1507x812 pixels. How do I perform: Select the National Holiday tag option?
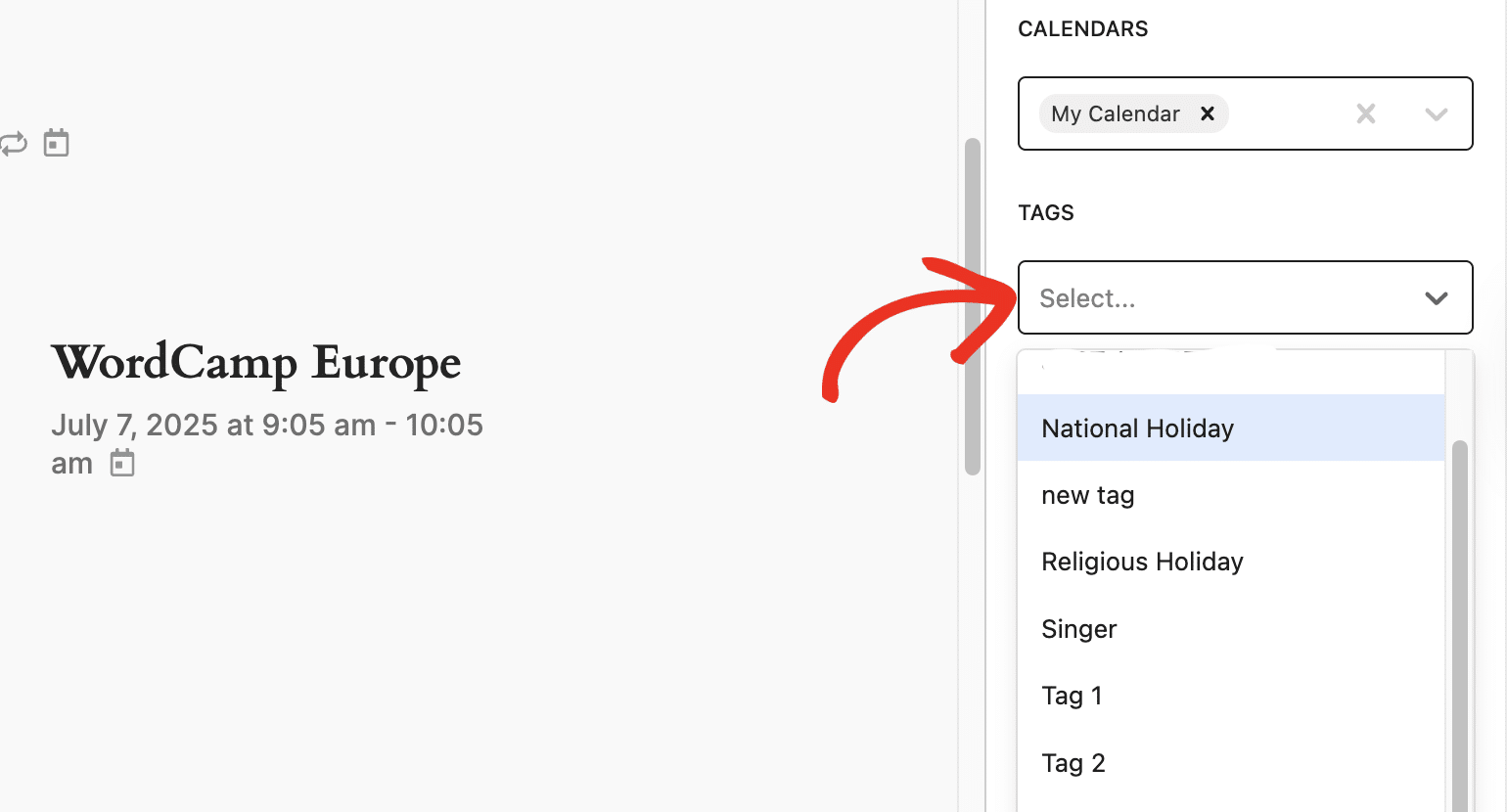pyautogui.click(x=1231, y=429)
